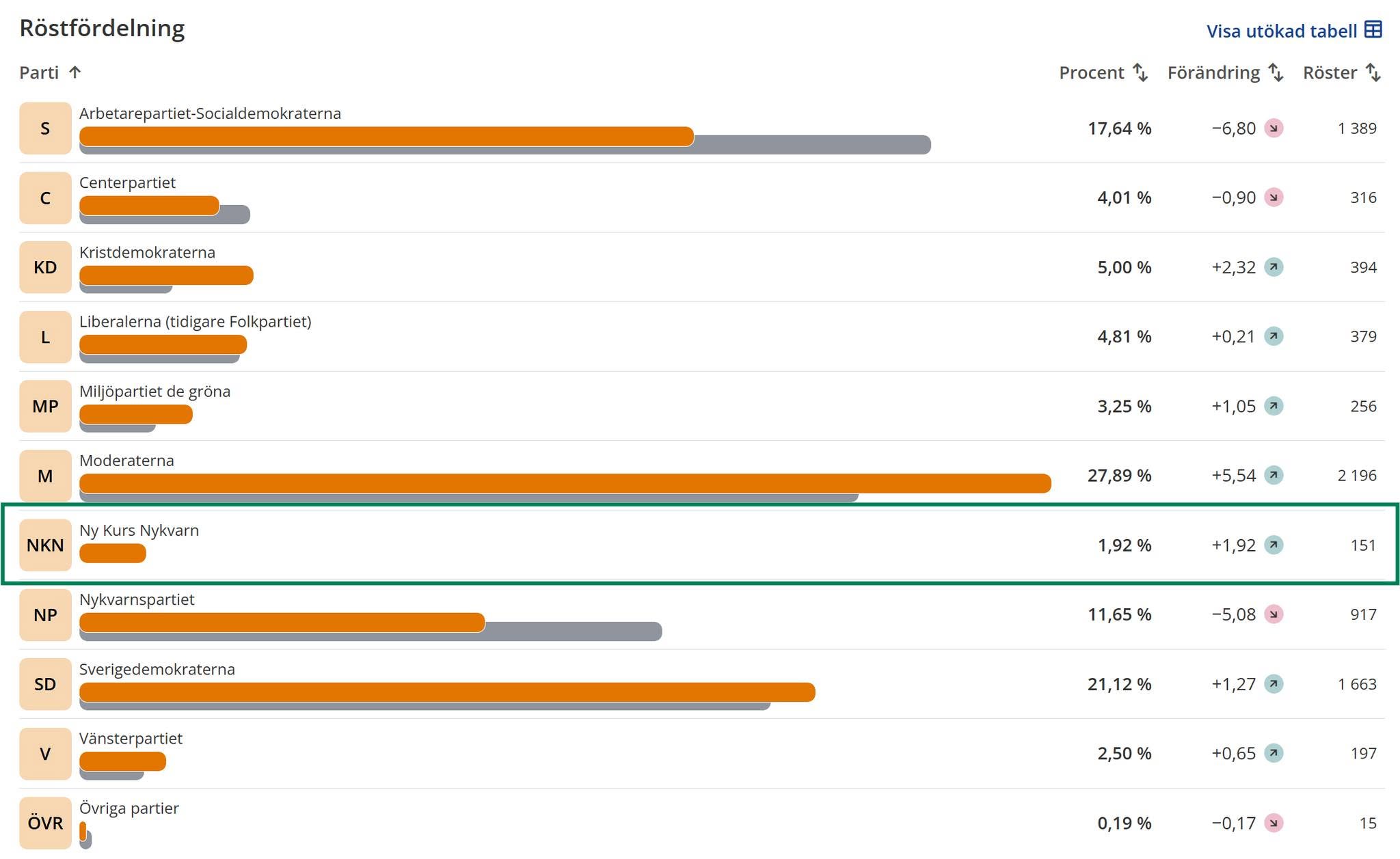Click the 197 votes value
This screenshot has width=1400, height=859.
pos(1363,753)
